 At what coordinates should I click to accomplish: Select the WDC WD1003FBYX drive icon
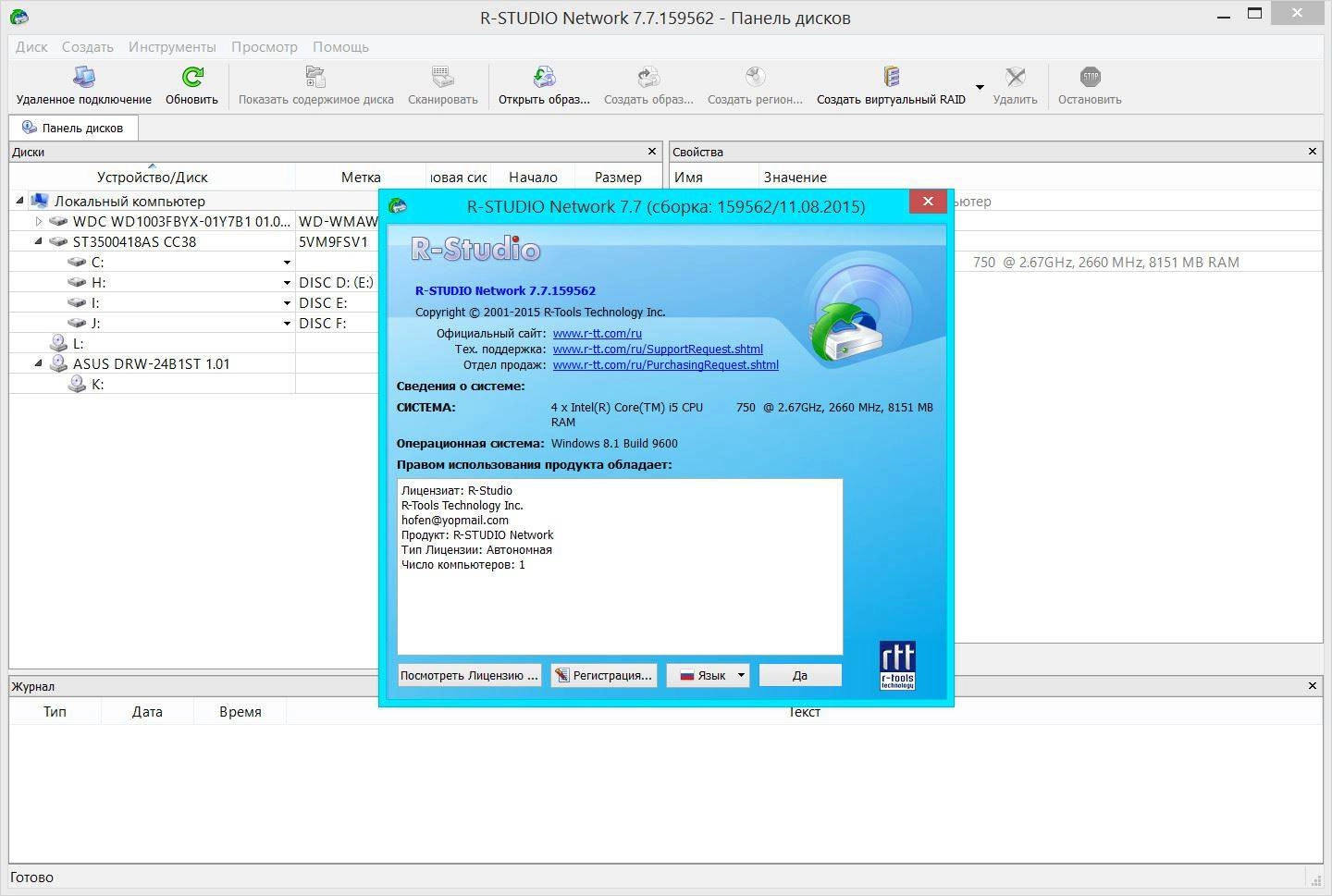[x=58, y=221]
